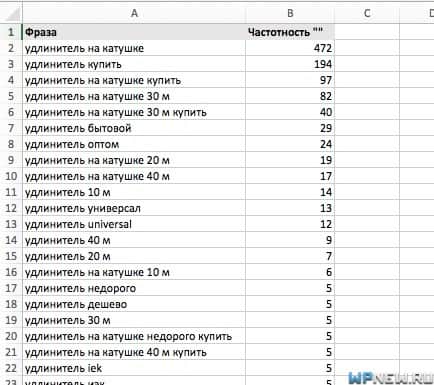Select row 20 header
This screenshot has width=434, height=385.
pyautogui.click(x=11, y=336)
